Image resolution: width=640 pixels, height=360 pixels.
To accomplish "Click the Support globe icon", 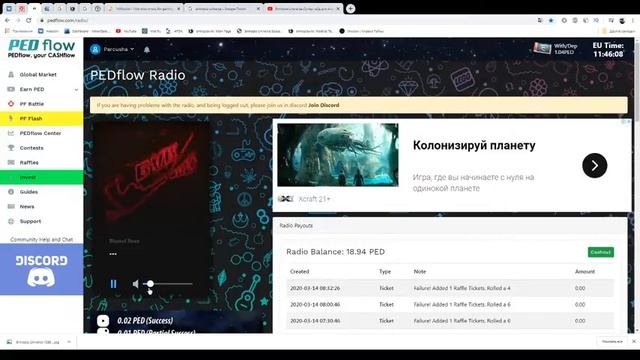I will (11, 221).
